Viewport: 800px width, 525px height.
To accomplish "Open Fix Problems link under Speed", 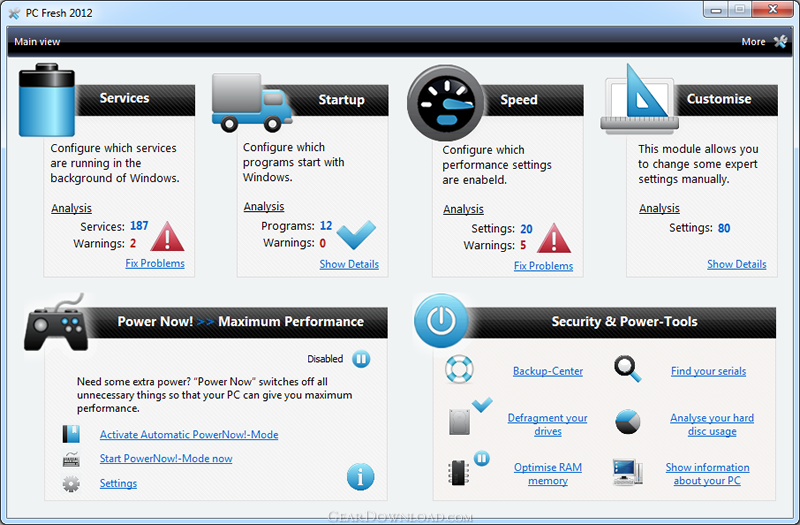I will (x=543, y=266).
